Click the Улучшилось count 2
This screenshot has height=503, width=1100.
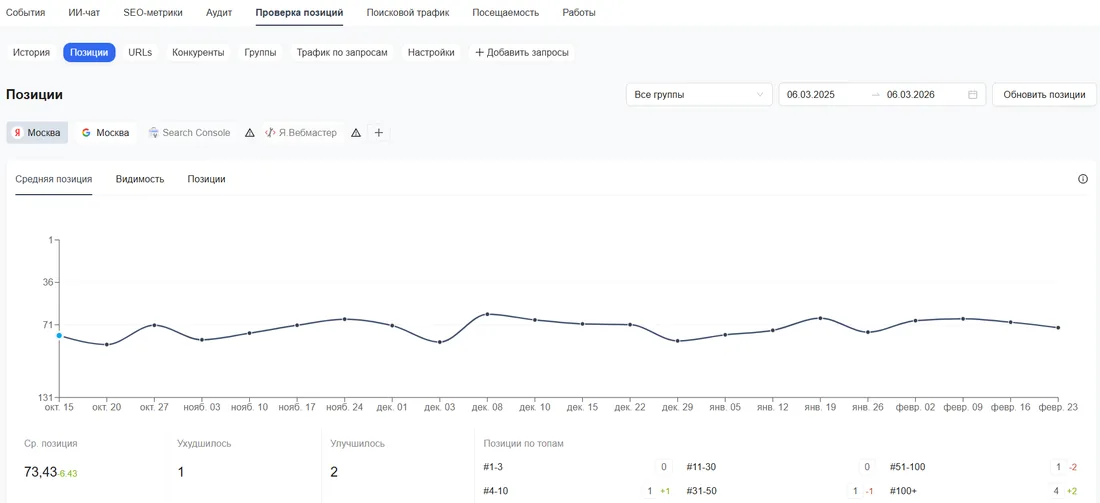[334, 472]
